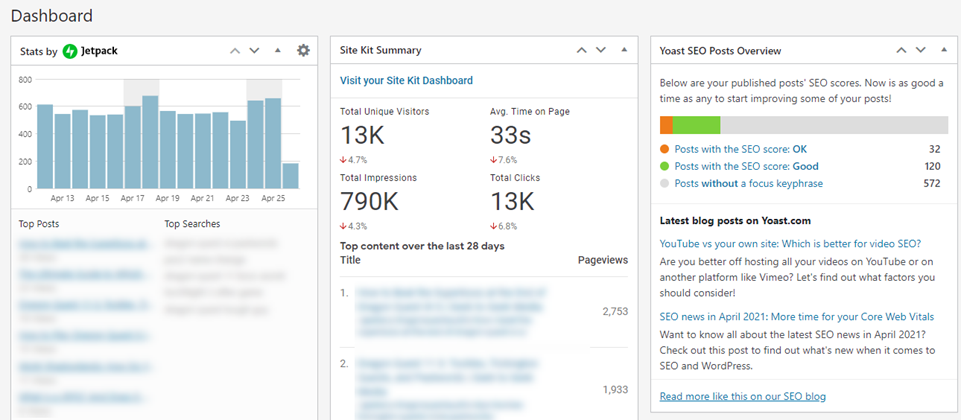View Posts with SEO score Good
Viewport: 961px width, 420px height.
[746, 166]
